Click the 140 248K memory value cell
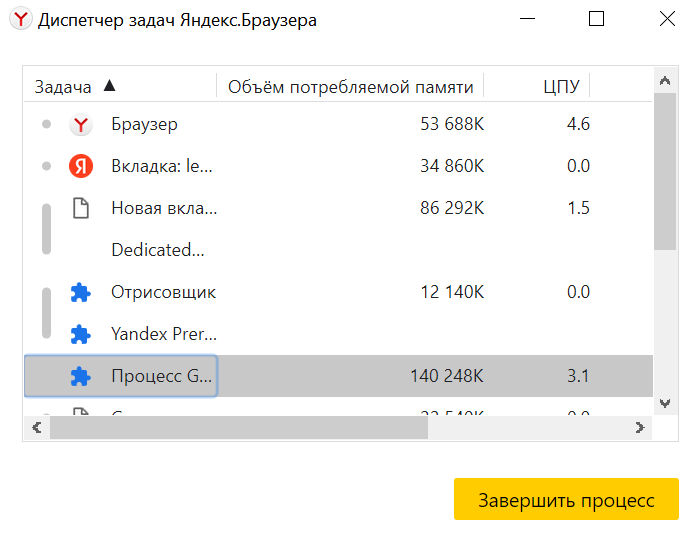Screen dimensions: 691x537 (x=446, y=376)
